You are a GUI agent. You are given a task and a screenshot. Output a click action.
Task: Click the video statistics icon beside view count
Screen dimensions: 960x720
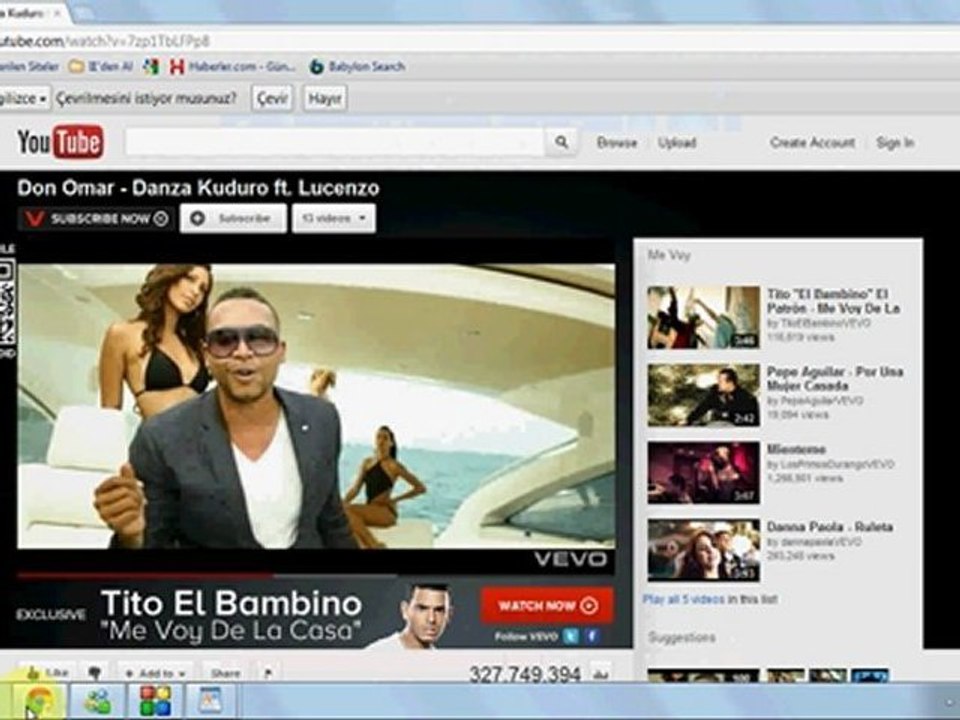click(601, 673)
